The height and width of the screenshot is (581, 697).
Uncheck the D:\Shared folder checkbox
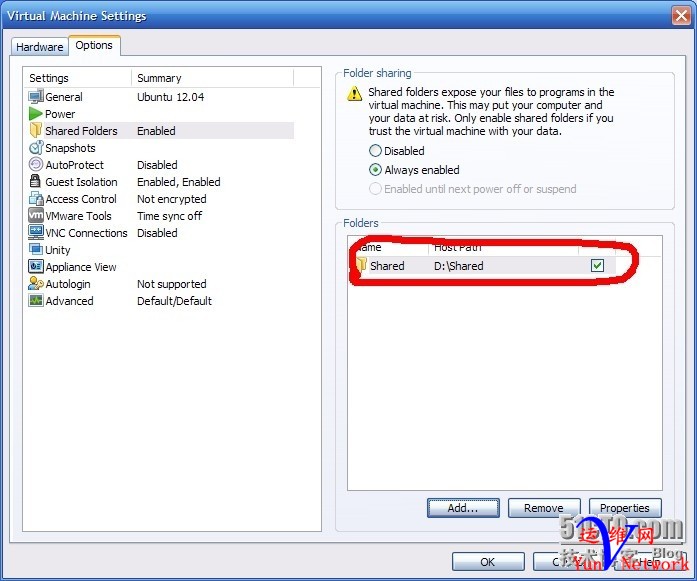pos(597,266)
